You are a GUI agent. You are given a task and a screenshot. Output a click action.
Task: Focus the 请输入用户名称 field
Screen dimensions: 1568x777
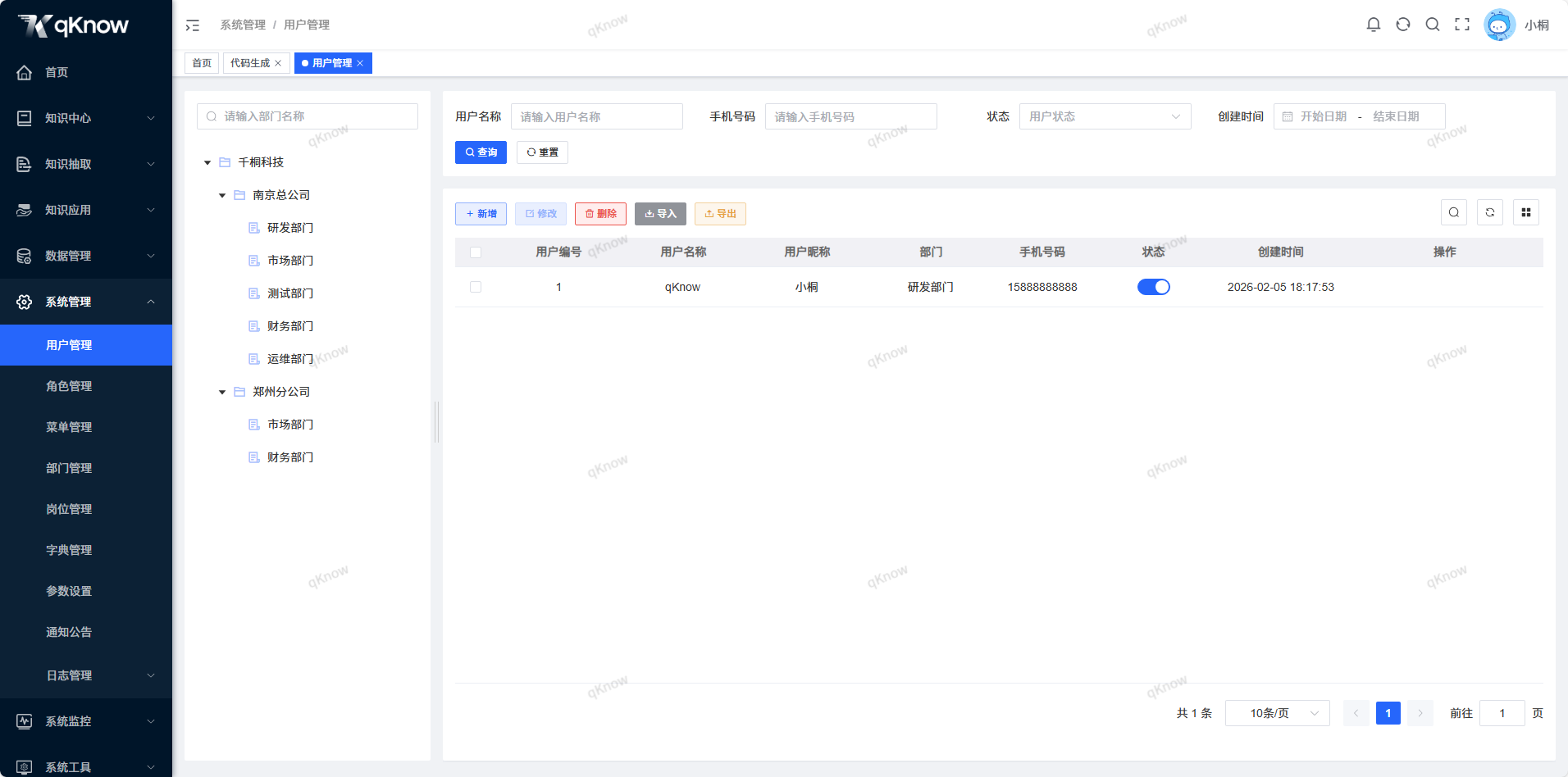[597, 116]
